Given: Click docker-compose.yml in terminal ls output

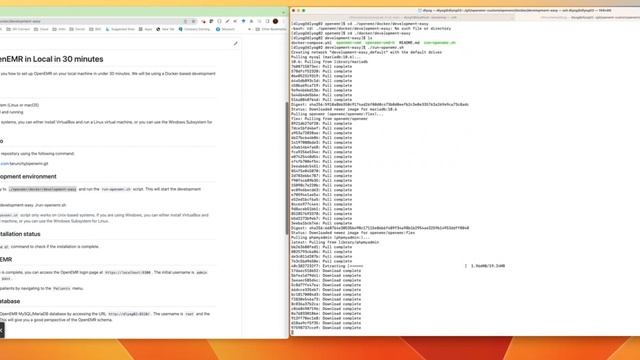Looking at the screenshot, I should coord(311,43).
